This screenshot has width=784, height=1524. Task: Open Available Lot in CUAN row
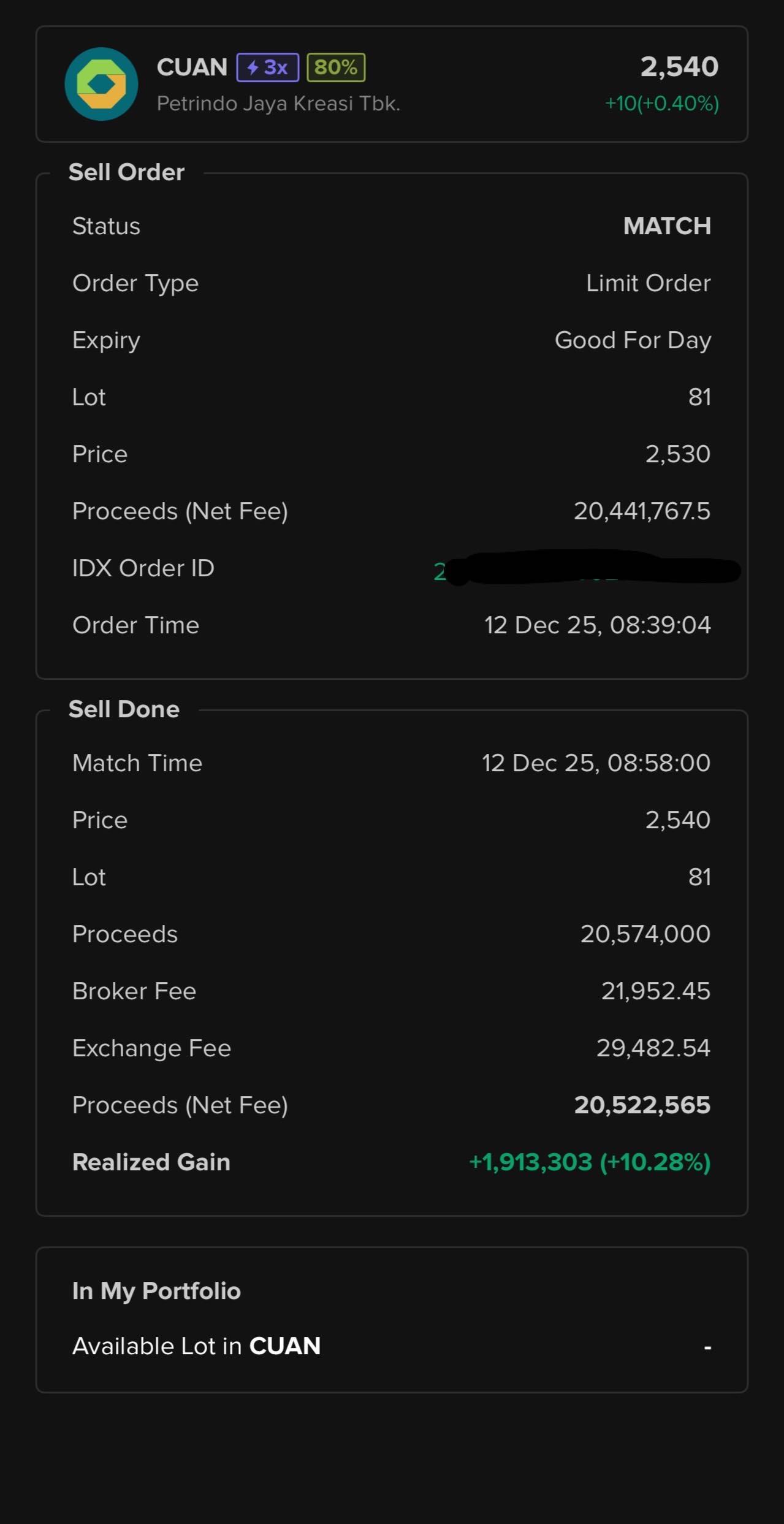(391, 1346)
